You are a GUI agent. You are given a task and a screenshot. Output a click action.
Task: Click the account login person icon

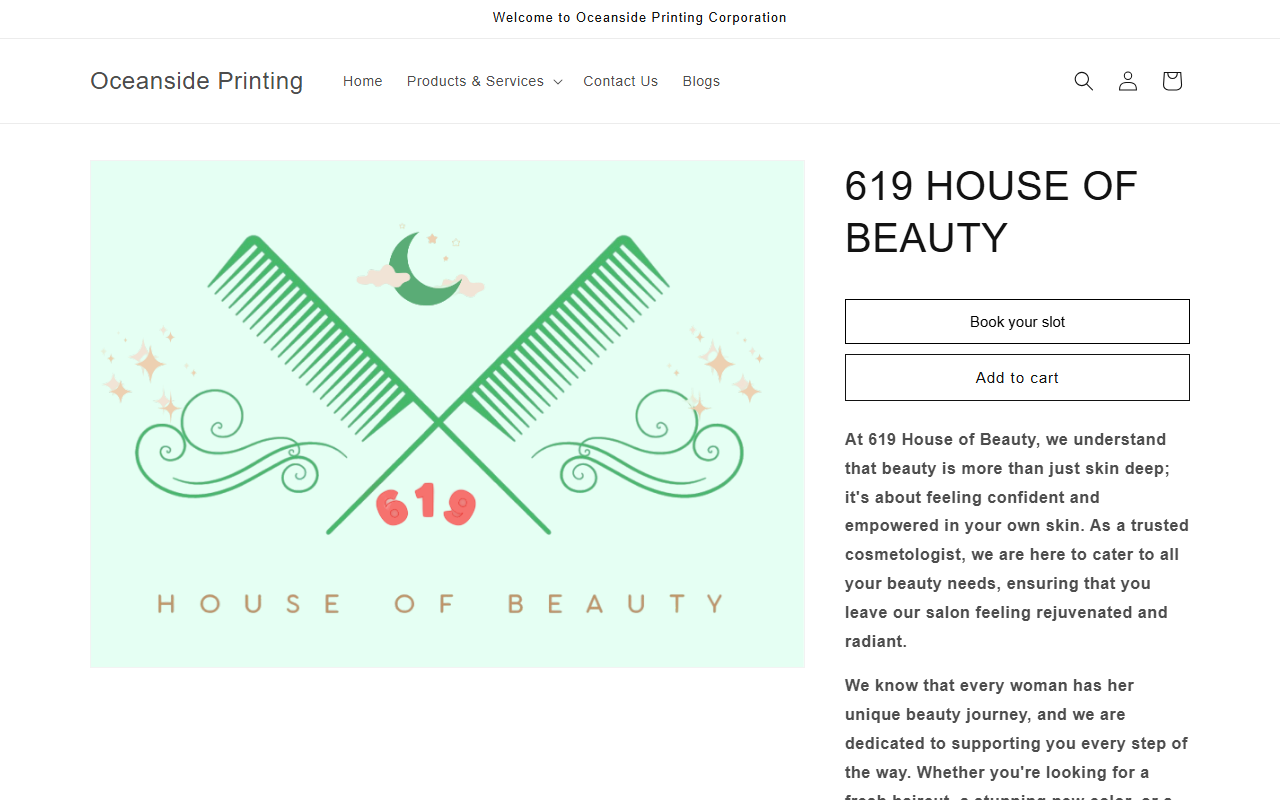(x=1128, y=81)
